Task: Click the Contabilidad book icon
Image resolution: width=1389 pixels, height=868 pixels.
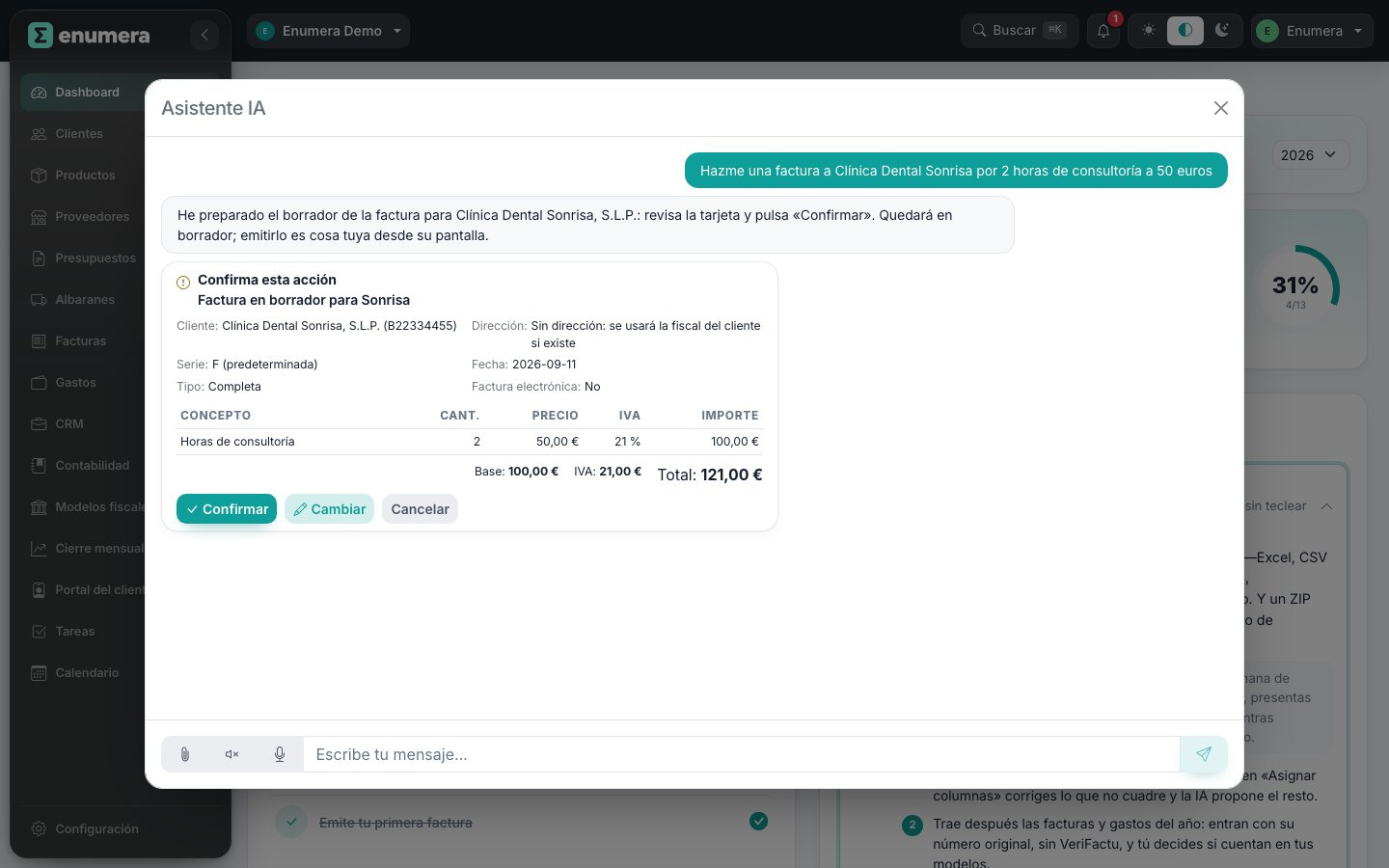Action: [x=39, y=466]
